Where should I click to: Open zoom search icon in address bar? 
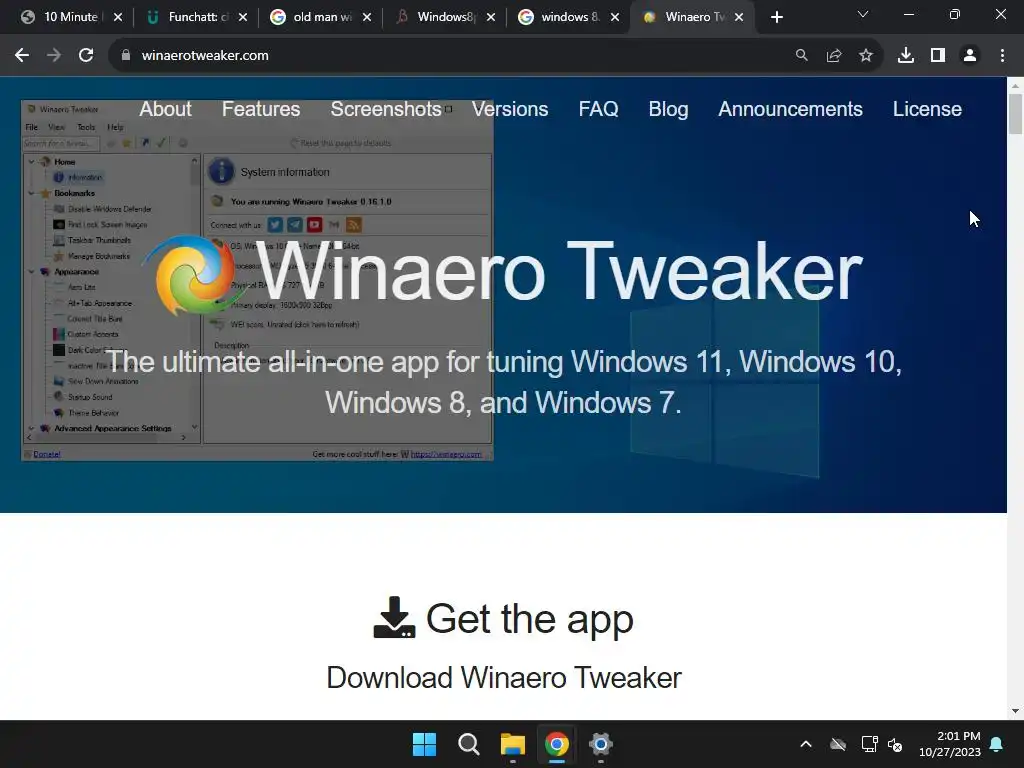point(801,56)
